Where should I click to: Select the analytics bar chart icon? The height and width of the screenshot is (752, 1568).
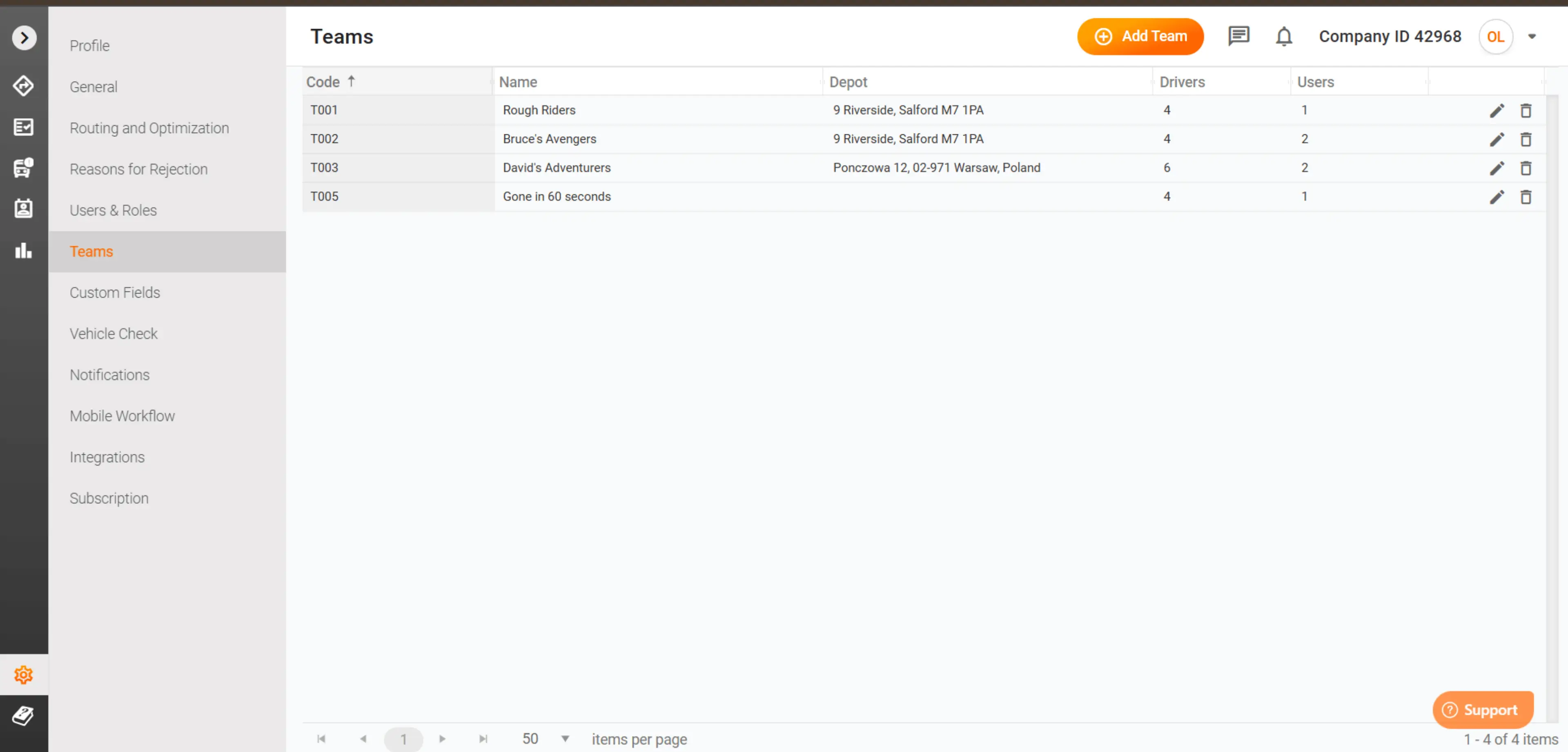23,250
